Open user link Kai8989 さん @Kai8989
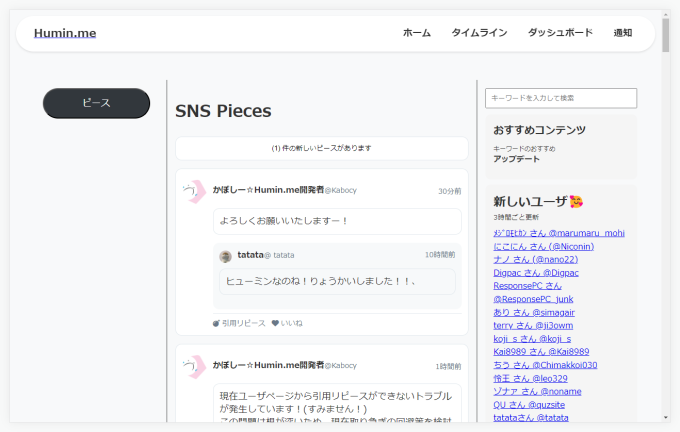 541,352
